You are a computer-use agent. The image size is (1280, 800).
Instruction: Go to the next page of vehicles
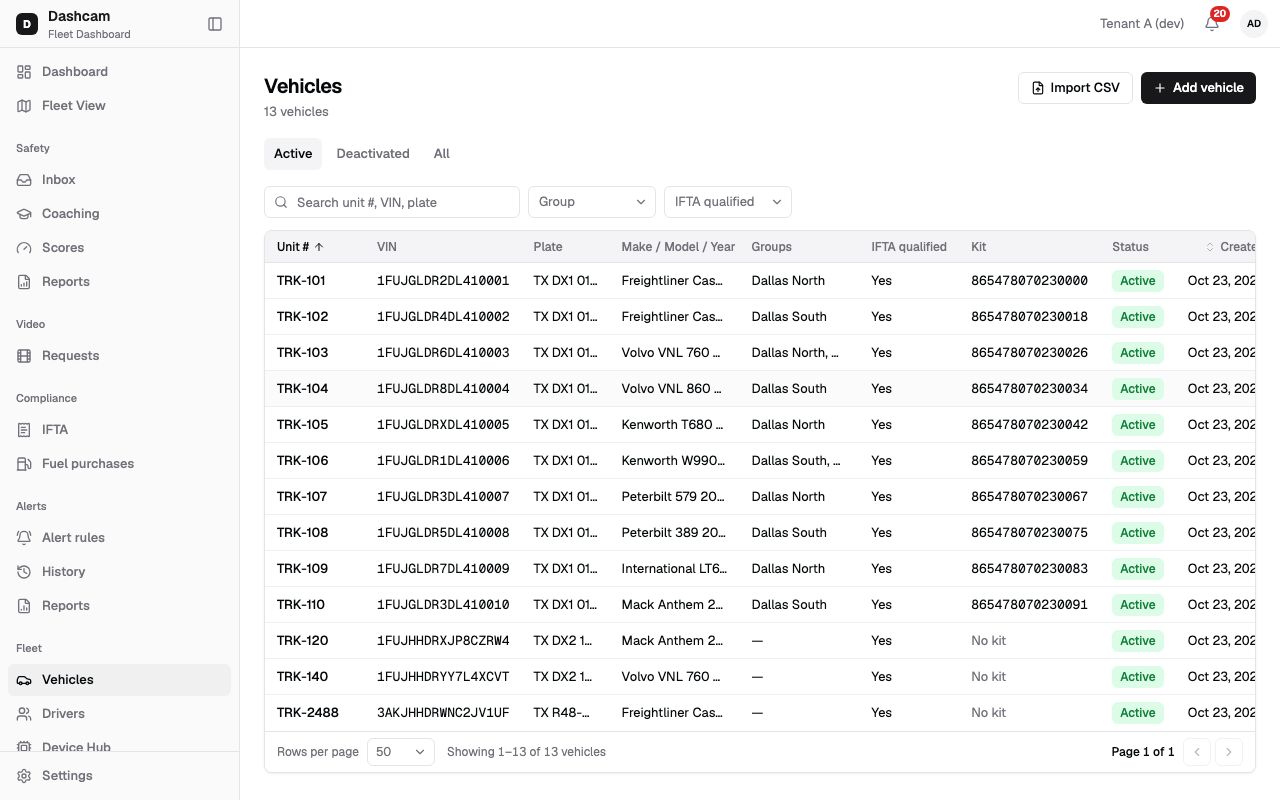point(1229,752)
